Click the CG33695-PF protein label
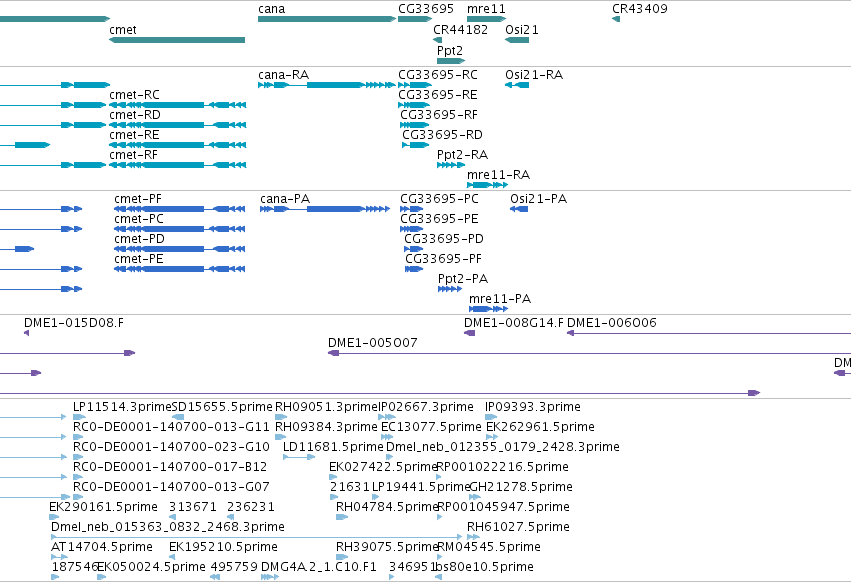The image size is (851, 582). 443,260
